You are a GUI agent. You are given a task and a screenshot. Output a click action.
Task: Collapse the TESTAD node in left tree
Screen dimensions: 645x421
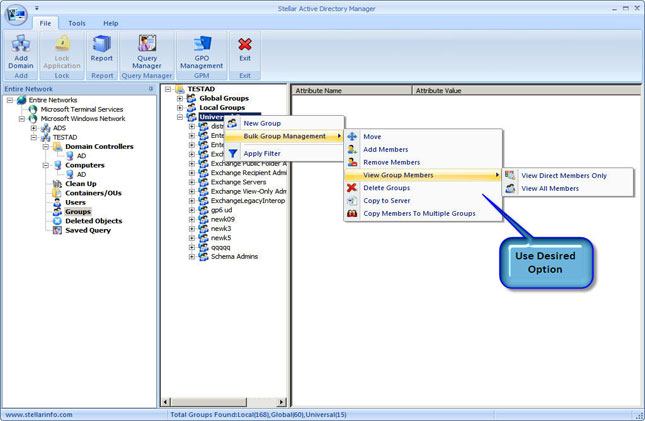[x=34, y=137]
